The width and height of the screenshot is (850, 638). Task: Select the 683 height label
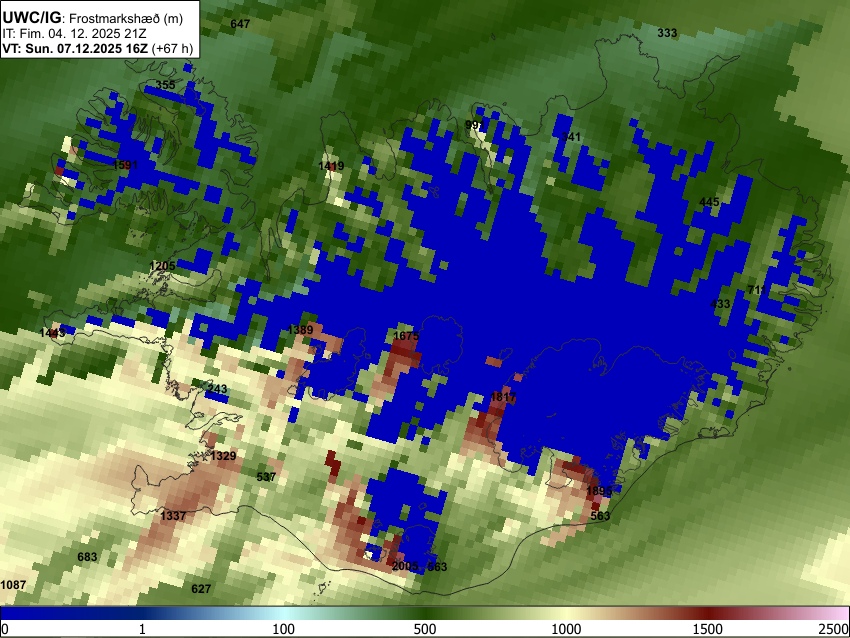pyautogui.click(x=87, y=557)
